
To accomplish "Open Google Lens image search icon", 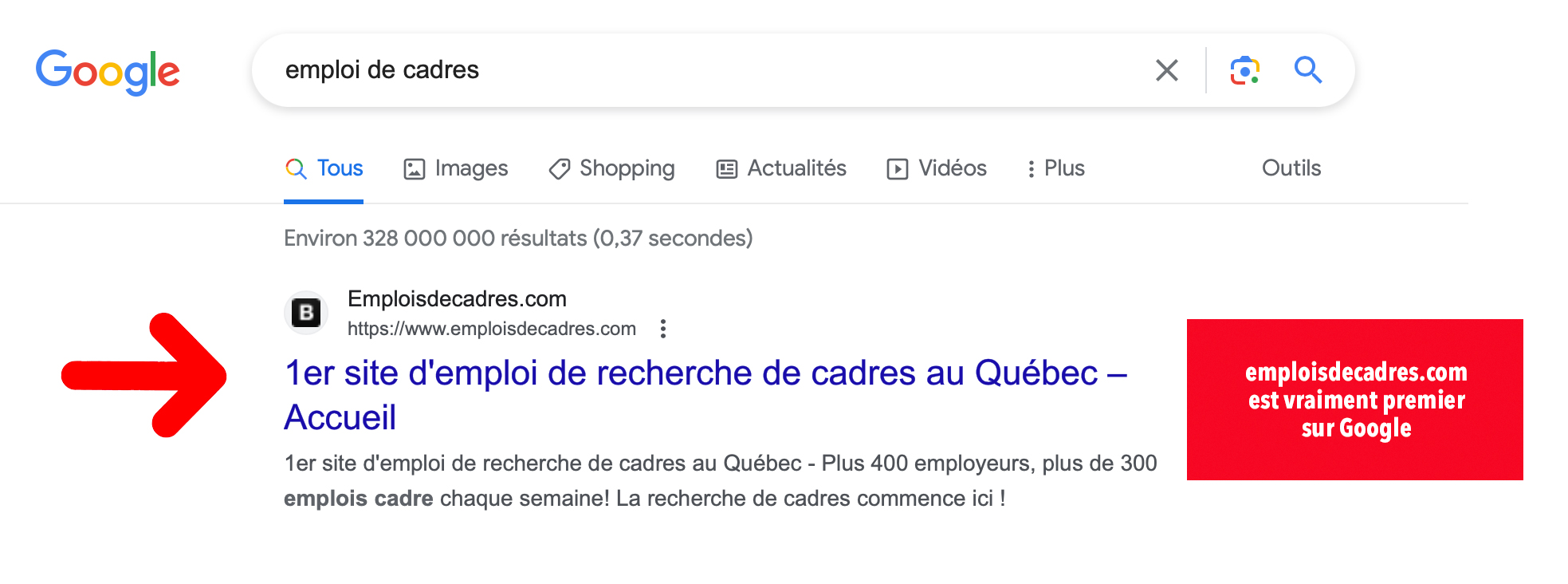I will coord(1244,70).
